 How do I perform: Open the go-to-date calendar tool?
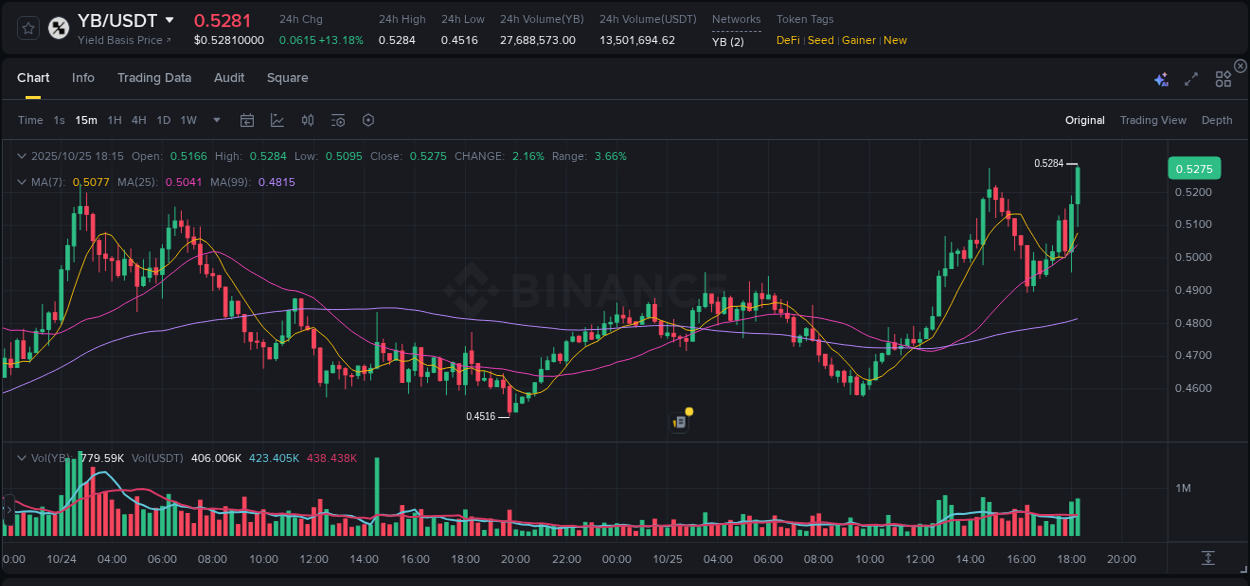coord(247,120)
